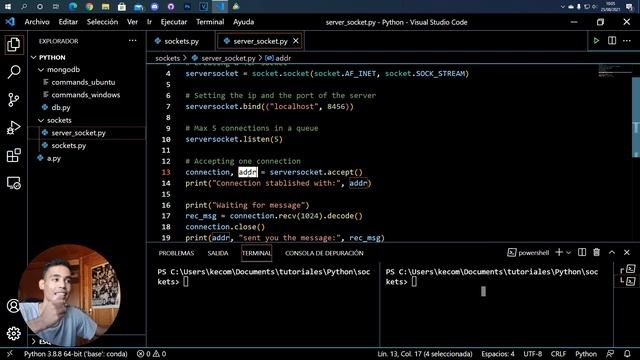Open the Ver menu
The width and height of the screenshot is (640, 360).
132,22
